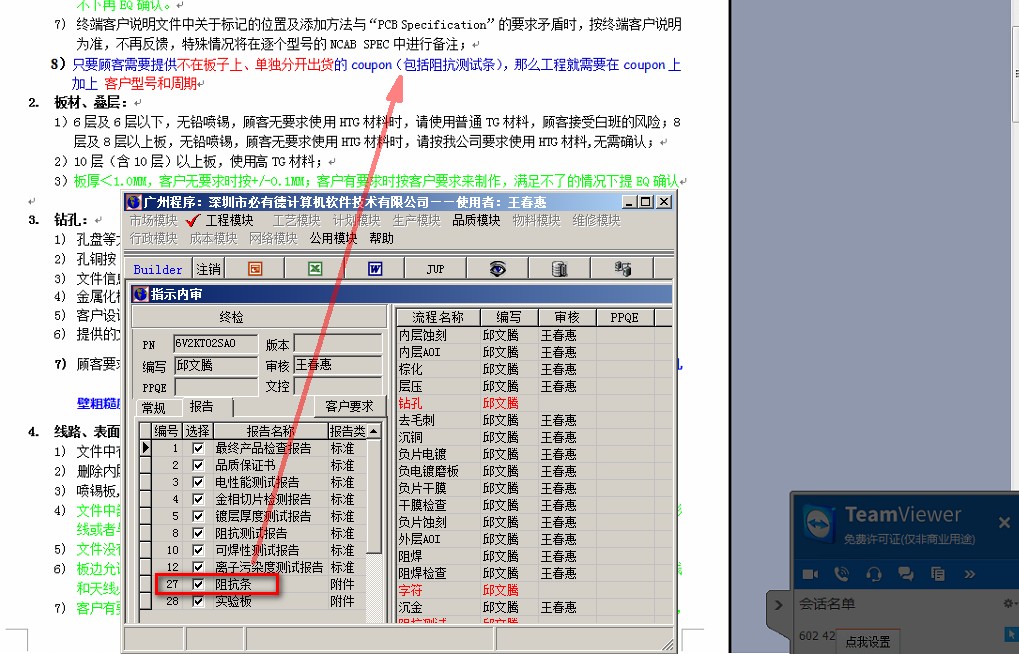The image size is (1019, 654).
Task: Toggle checkbox for 阻抗测试报告
Action: (x=198, y=533)
